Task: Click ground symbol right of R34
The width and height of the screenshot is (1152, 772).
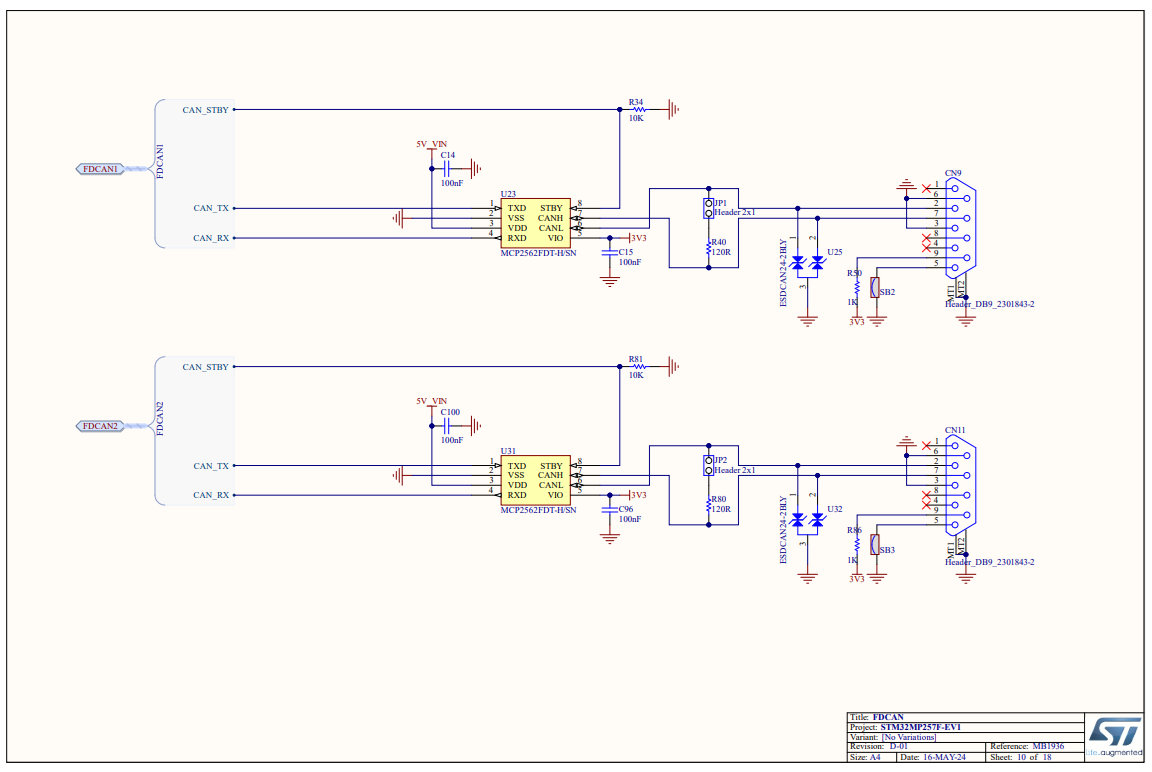Action: pyautogui.click(x=674, y=109)
